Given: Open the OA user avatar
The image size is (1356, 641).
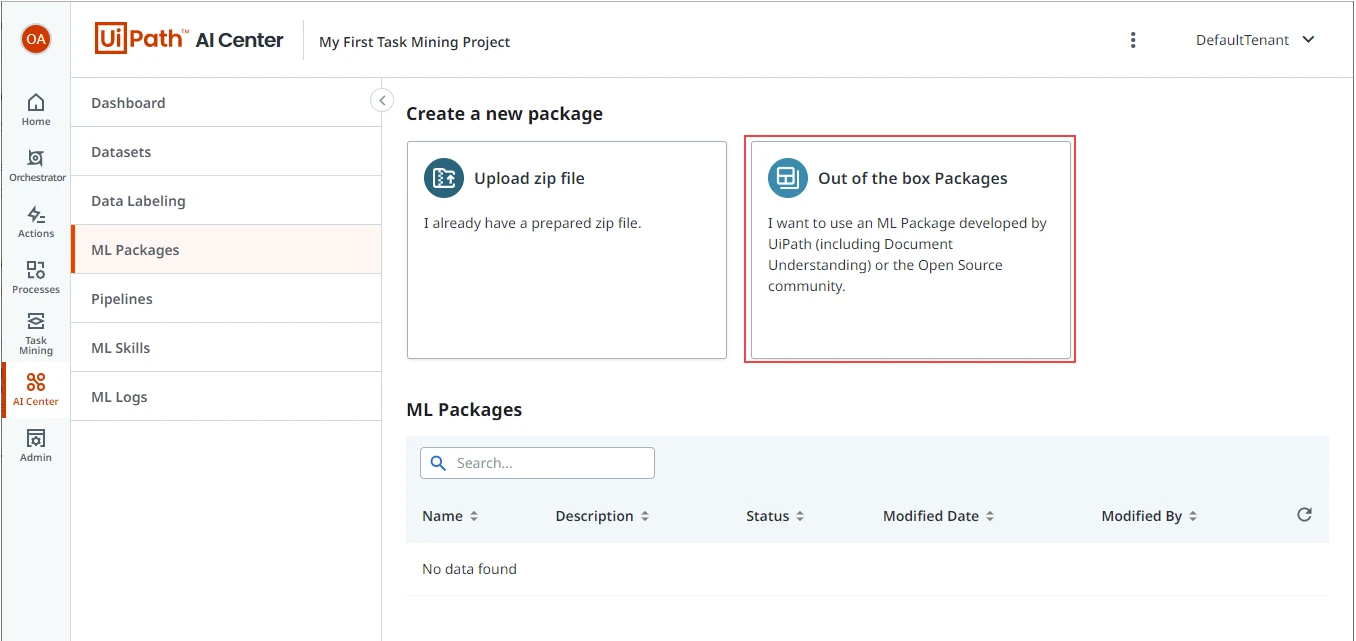Looking at the screenshot, I should click(x=36, y=39).
